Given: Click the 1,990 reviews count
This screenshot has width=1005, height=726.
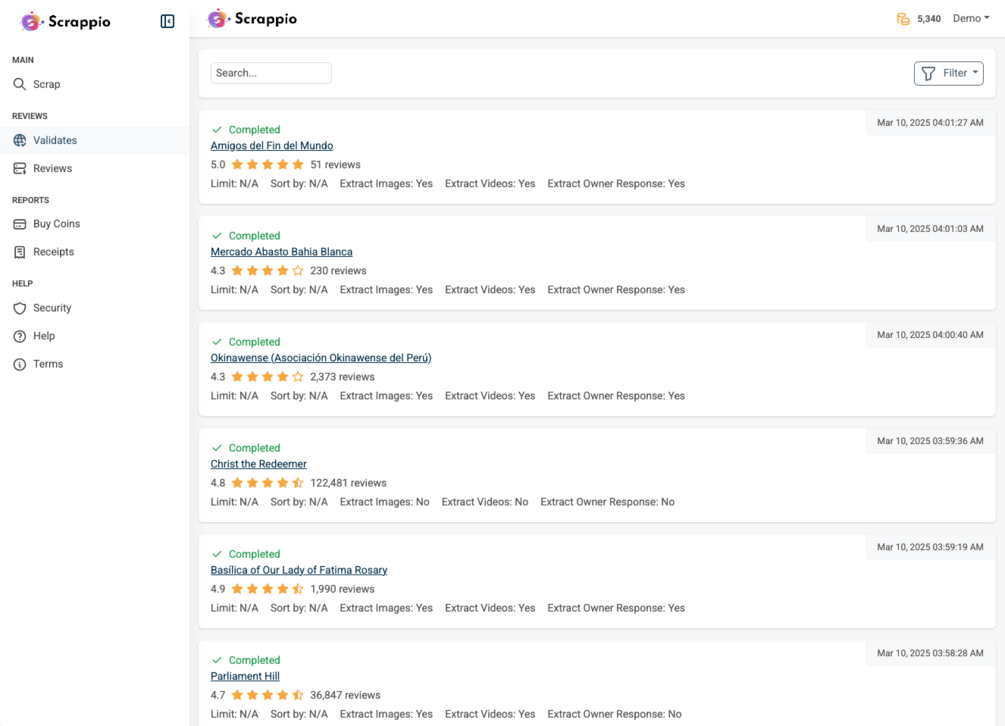Looking at the screenshot, I should [x=342, y=589].
